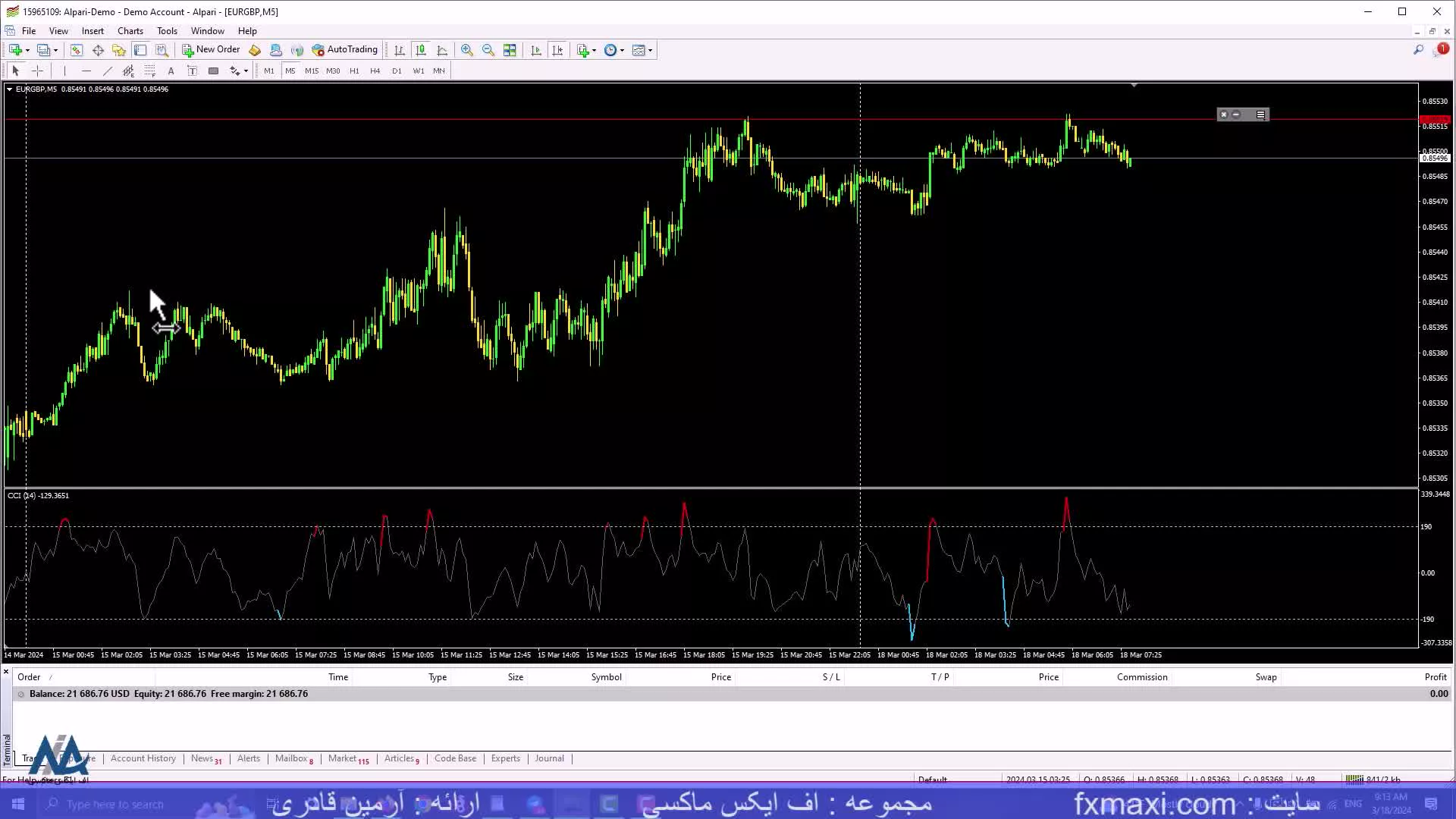Image resolution: width=1456 pixels, height=819 pixels.
Task: Switch to Experts tab
Action: (506, 758)
